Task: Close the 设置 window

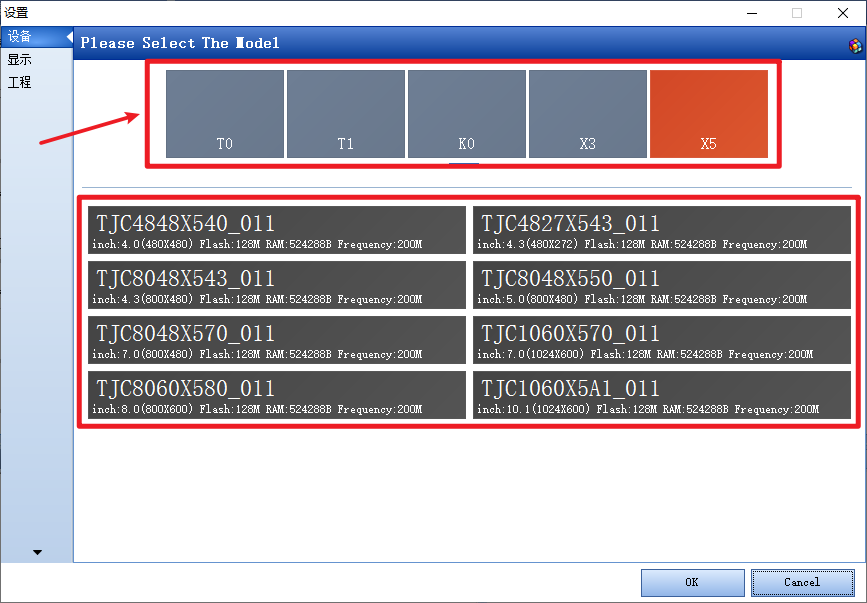Action: 843,13
